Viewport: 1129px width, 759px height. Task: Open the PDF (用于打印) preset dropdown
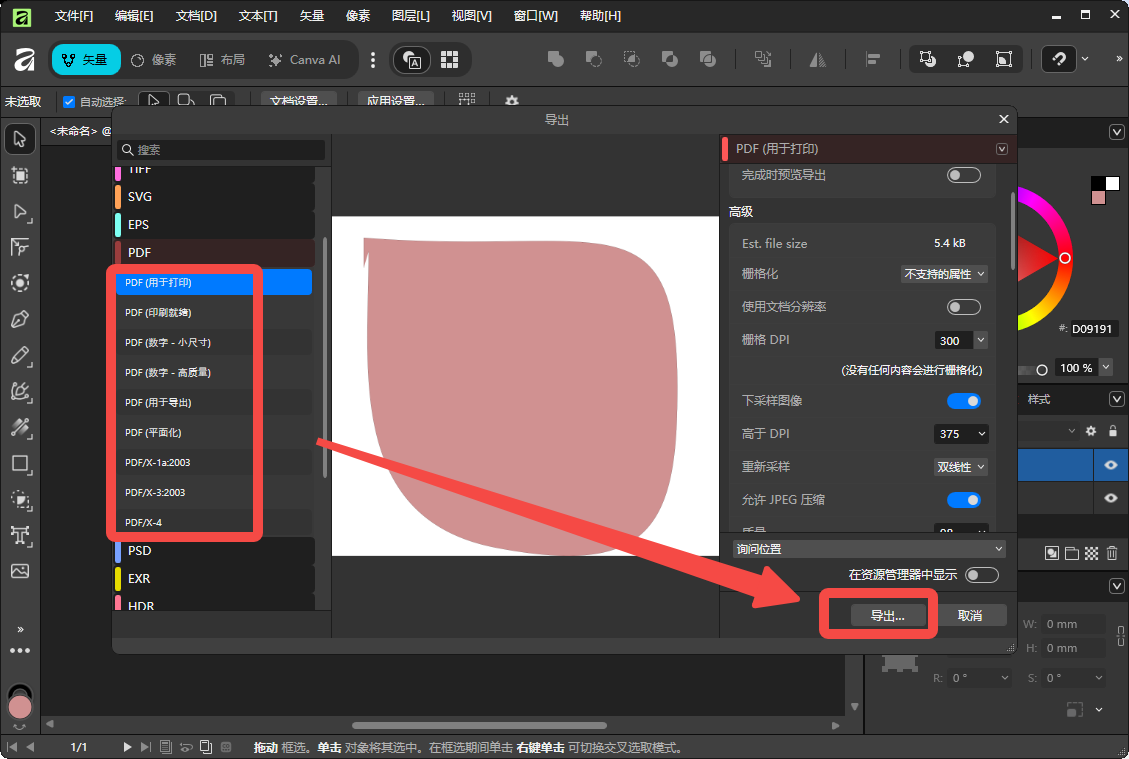coord(1002,149)
